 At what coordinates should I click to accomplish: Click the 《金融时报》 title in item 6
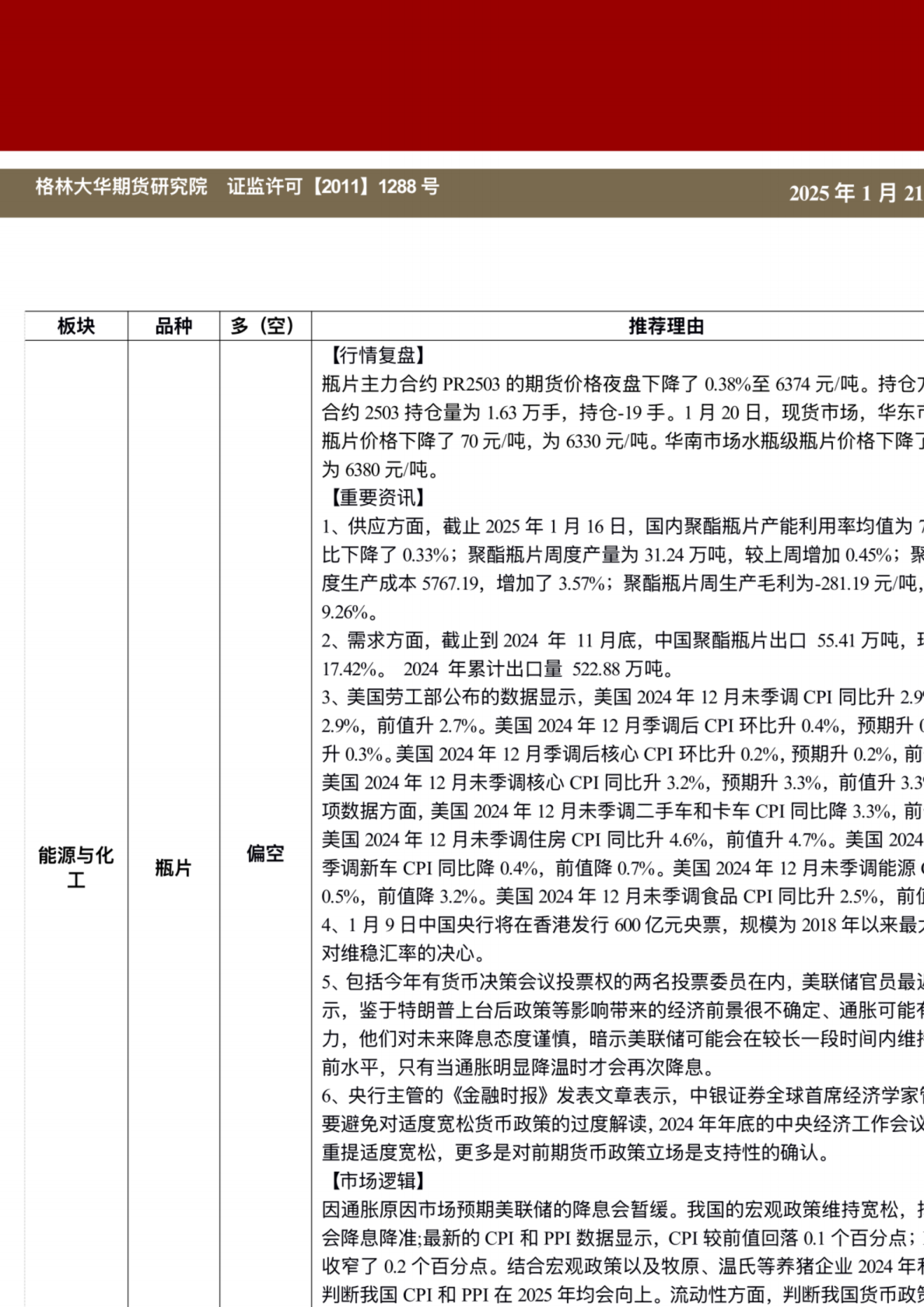pos(497,1095)
